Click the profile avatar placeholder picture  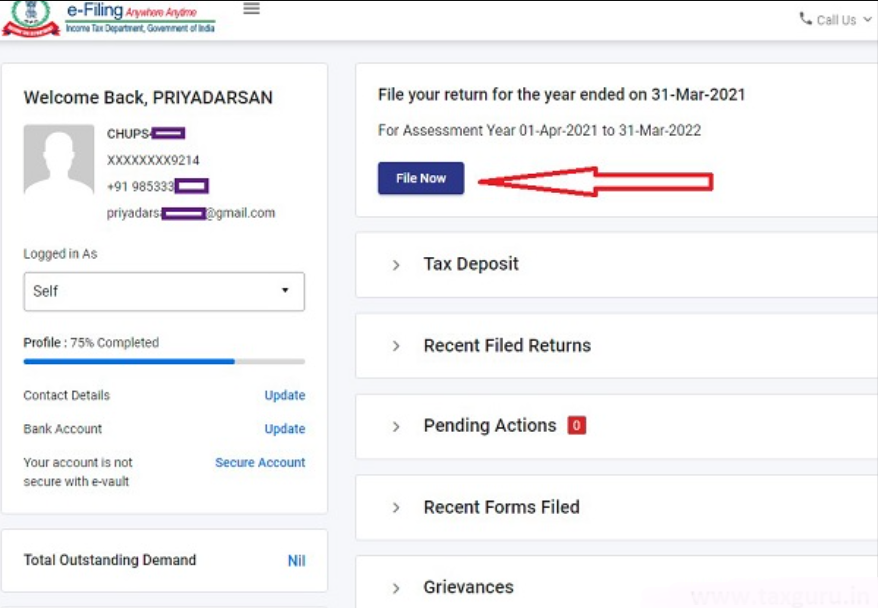pyautogui.click(x=59, y=160)
